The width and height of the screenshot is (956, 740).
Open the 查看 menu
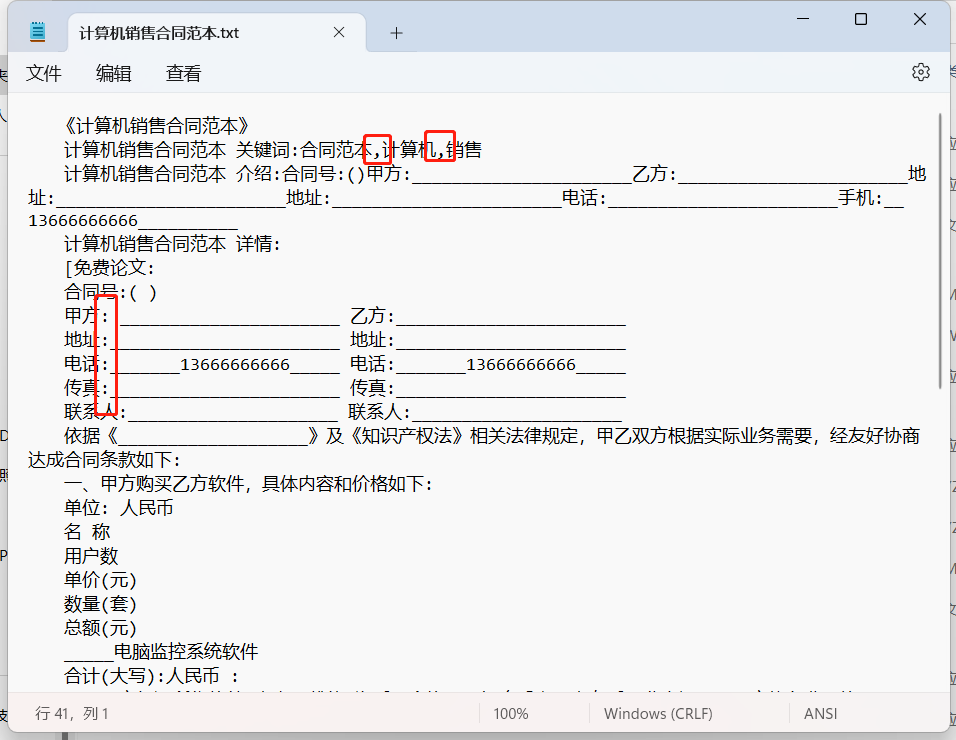184,74
